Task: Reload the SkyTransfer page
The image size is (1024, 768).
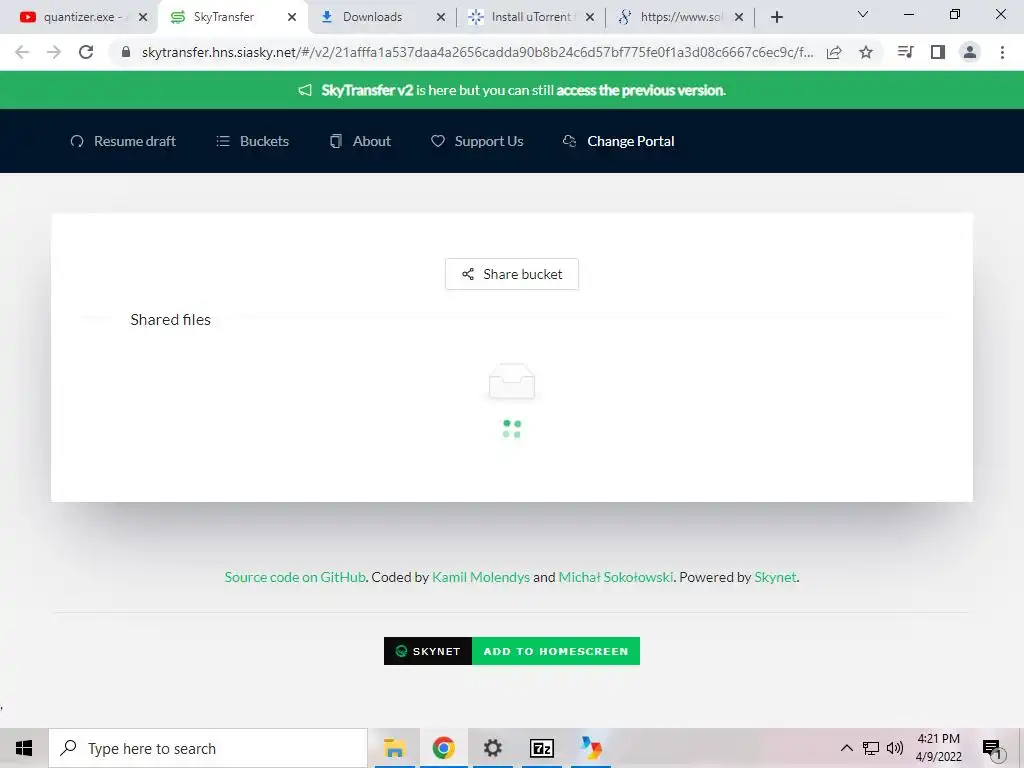Action: pyautogui.click(x=86, y=52)
